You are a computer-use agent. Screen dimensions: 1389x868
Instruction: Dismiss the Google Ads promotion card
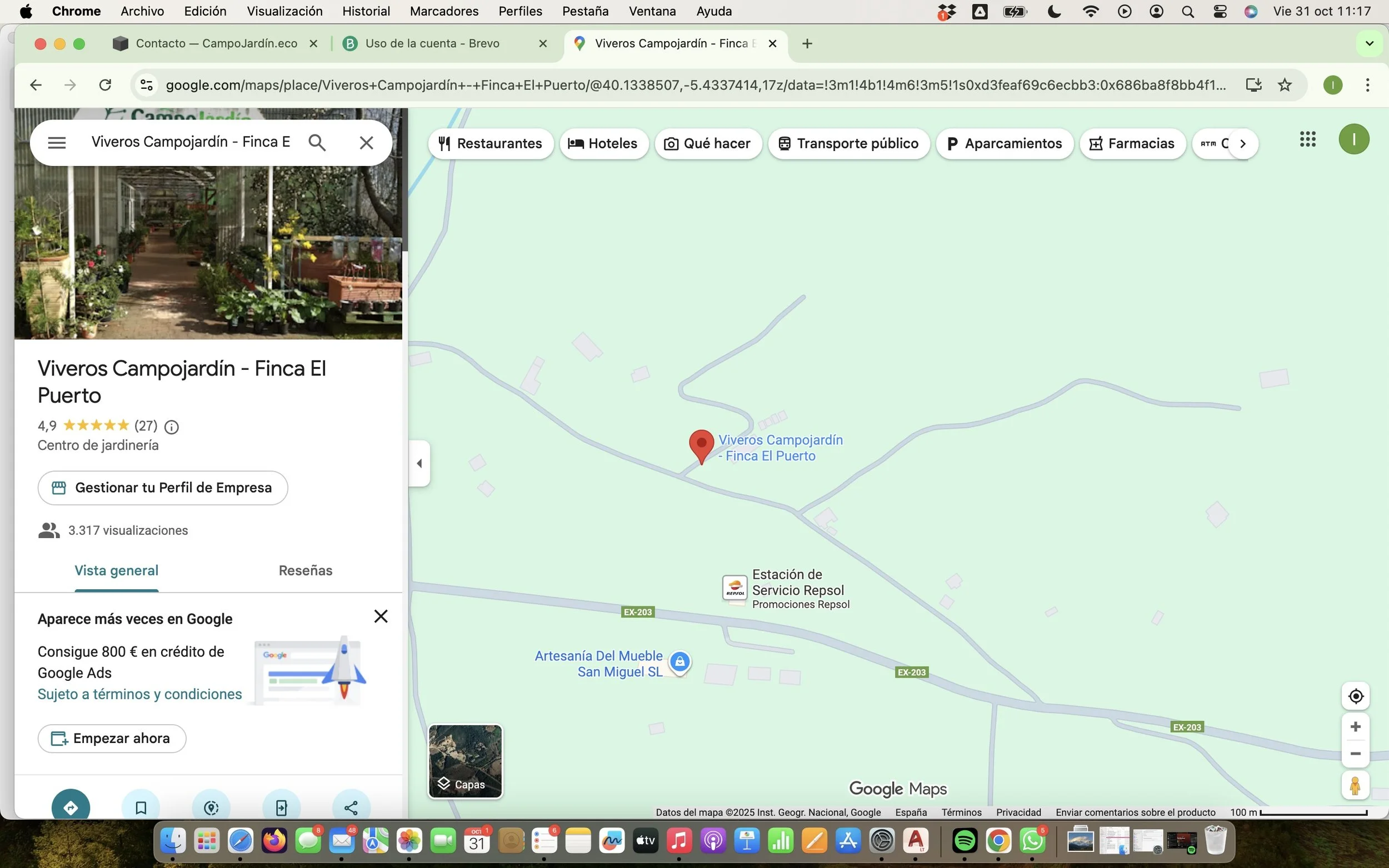[381, 616]
